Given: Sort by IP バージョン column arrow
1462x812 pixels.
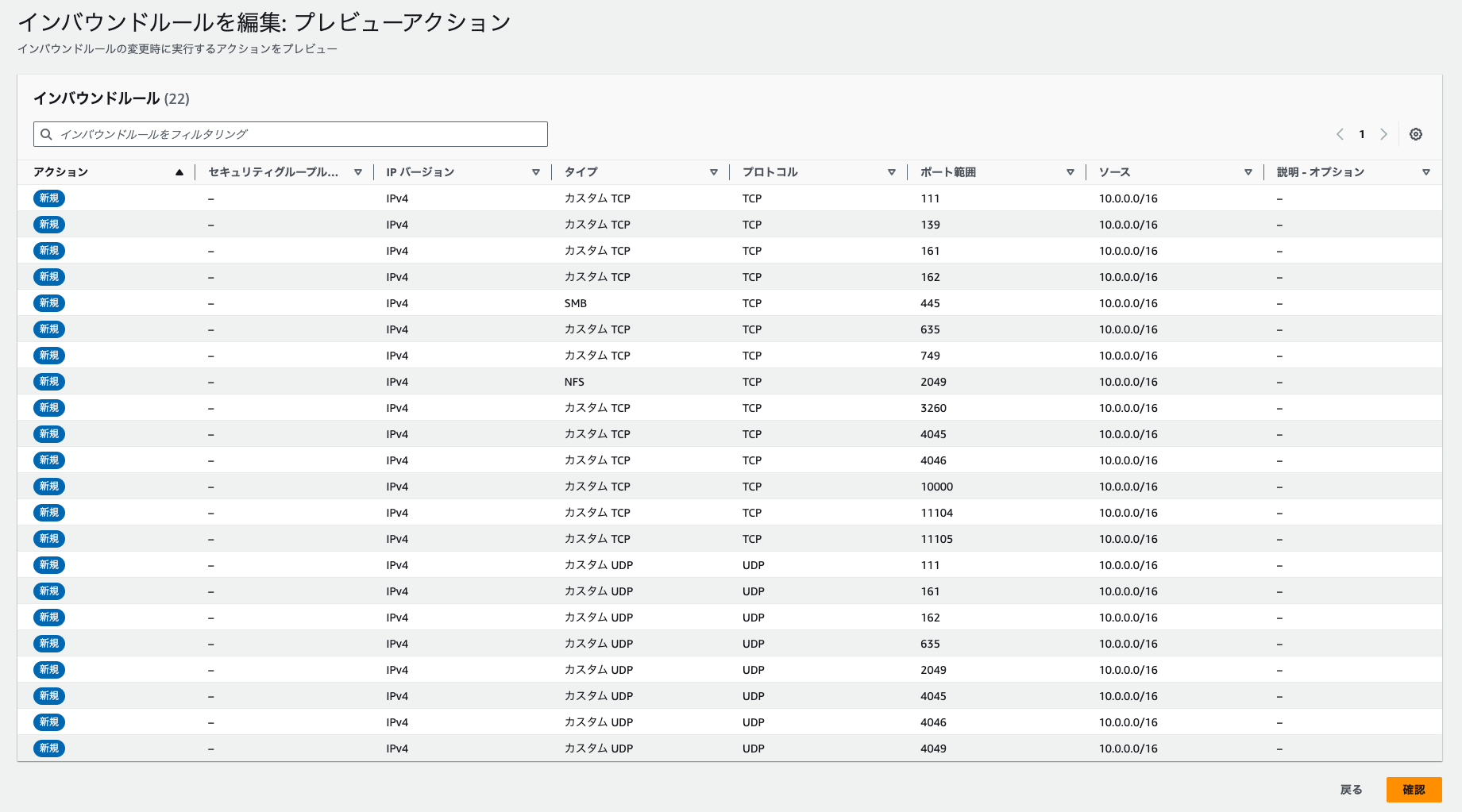Looking at the screenshot, I should [x=536, y=172].
